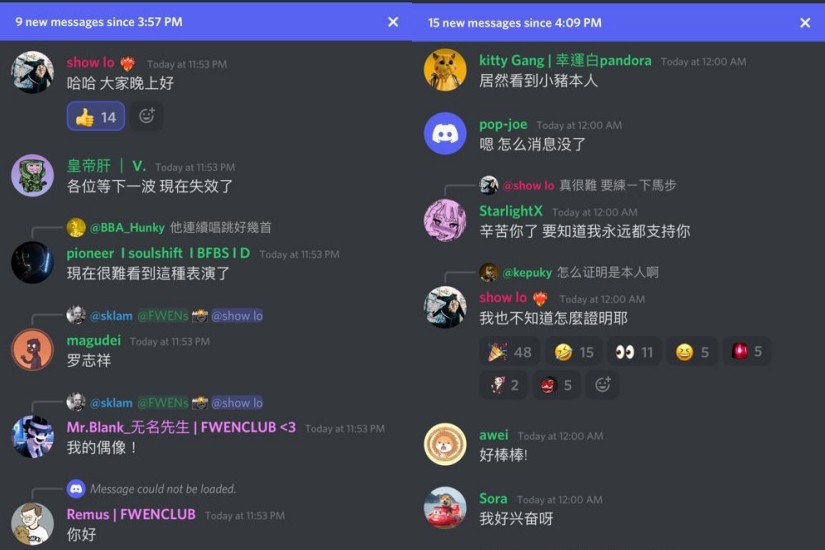Click the red siren reaction with 5
Viewport: 825px width, 550px height.
coord(747,352)
